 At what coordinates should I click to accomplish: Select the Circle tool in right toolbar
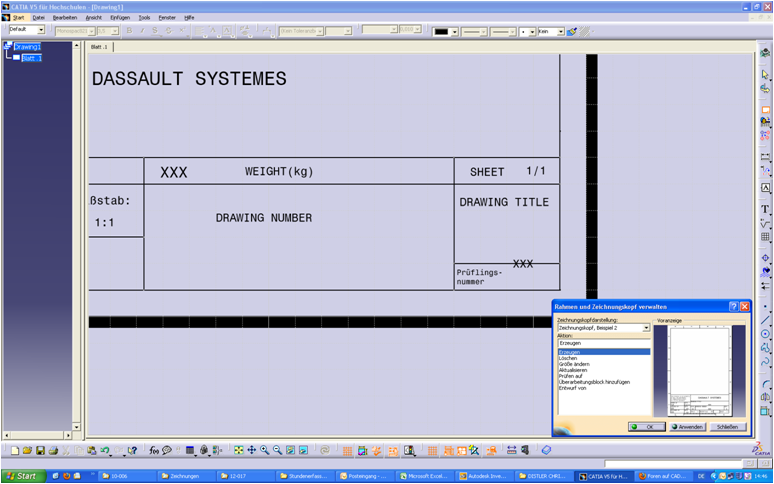click(x=765, y=334)
